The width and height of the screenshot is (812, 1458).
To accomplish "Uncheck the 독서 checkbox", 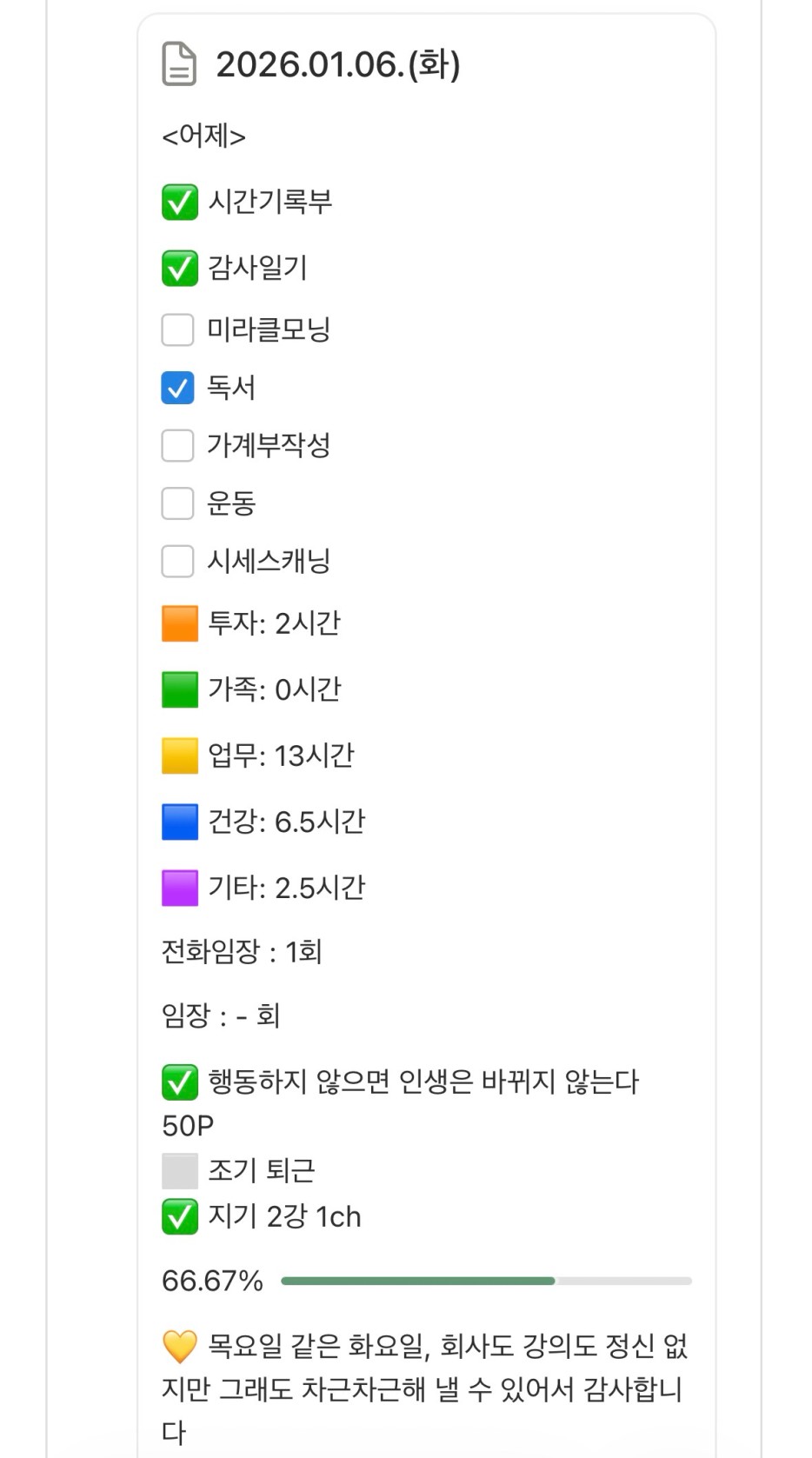I will pyautogui.click(x=178, y=388).
